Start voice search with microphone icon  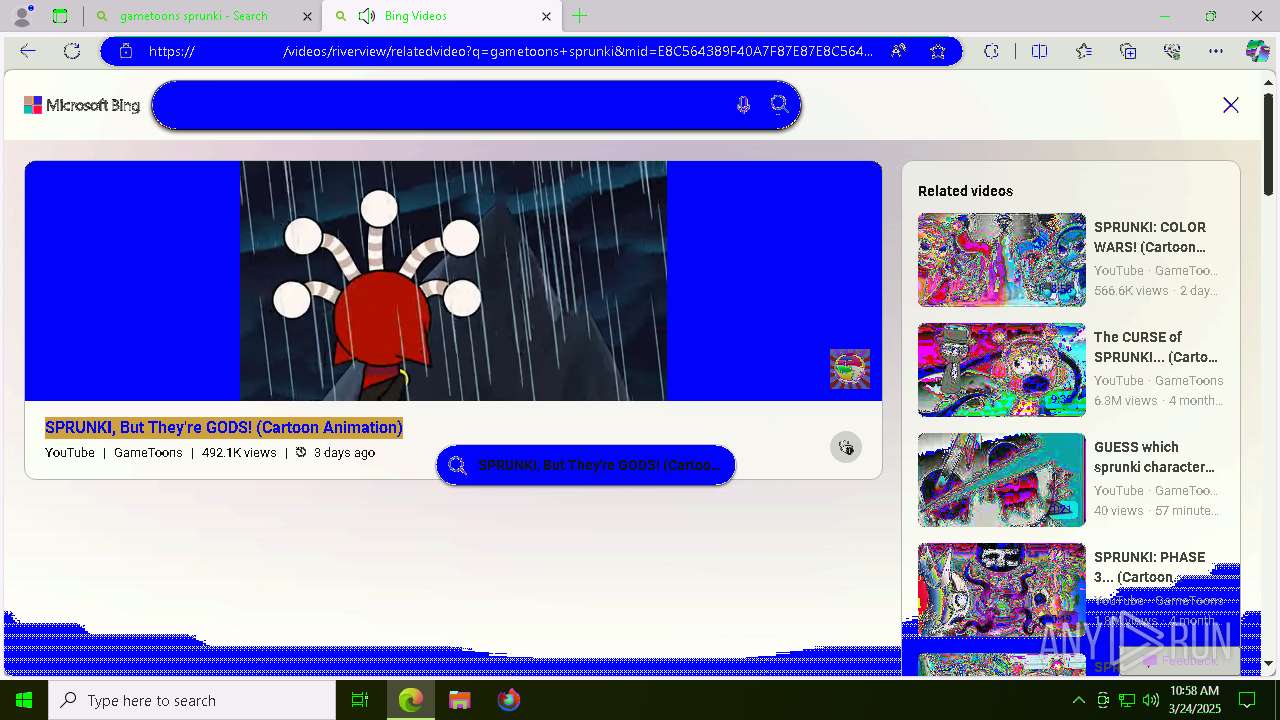[743, 105]
